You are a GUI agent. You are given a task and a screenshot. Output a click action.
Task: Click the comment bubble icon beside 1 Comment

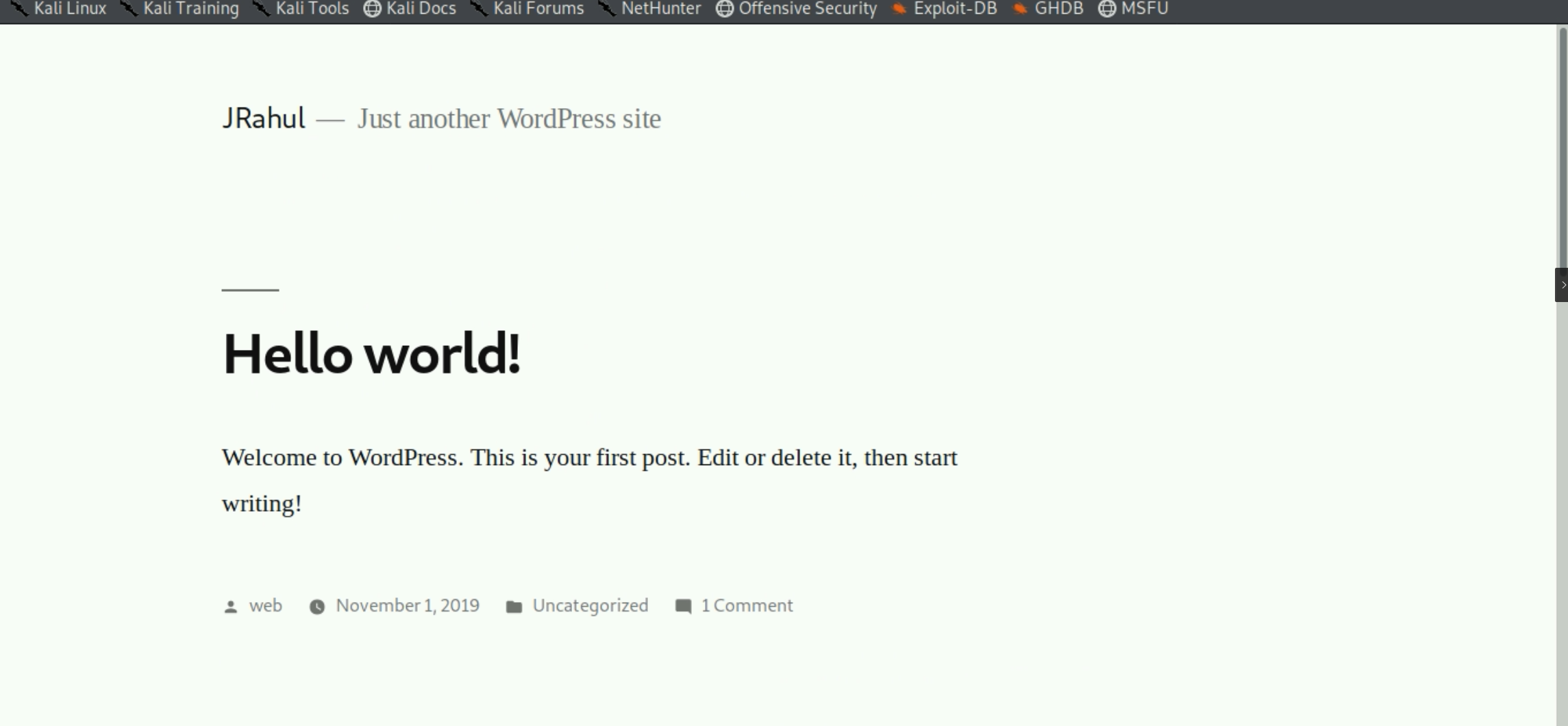coord(683,606)
